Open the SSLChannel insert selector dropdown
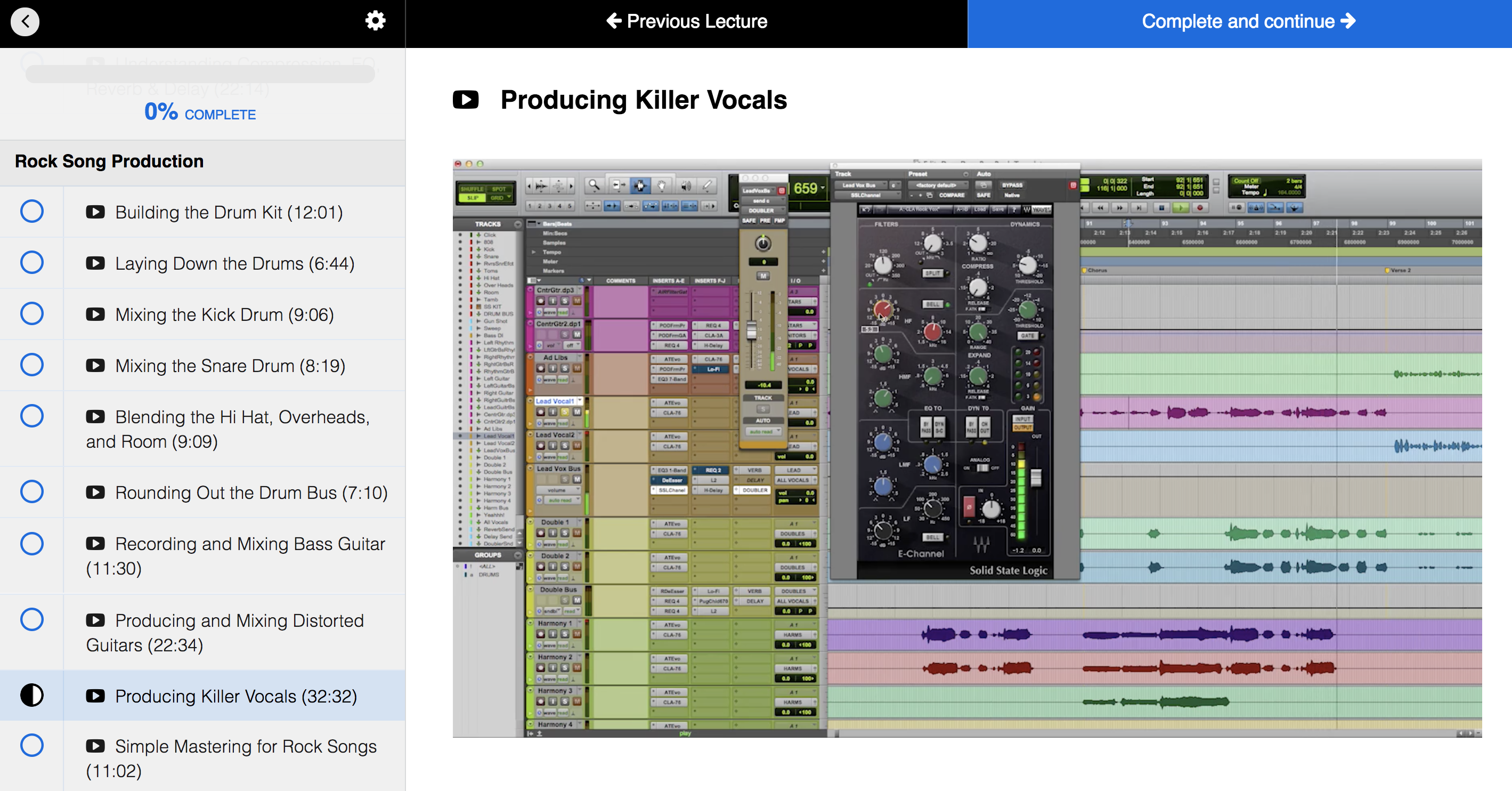 pyautogui.click(x=867, y=195)
